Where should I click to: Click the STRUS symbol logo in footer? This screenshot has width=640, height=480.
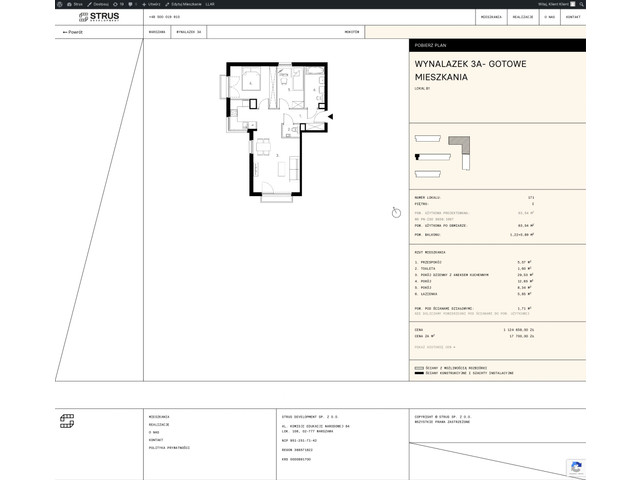67,420
